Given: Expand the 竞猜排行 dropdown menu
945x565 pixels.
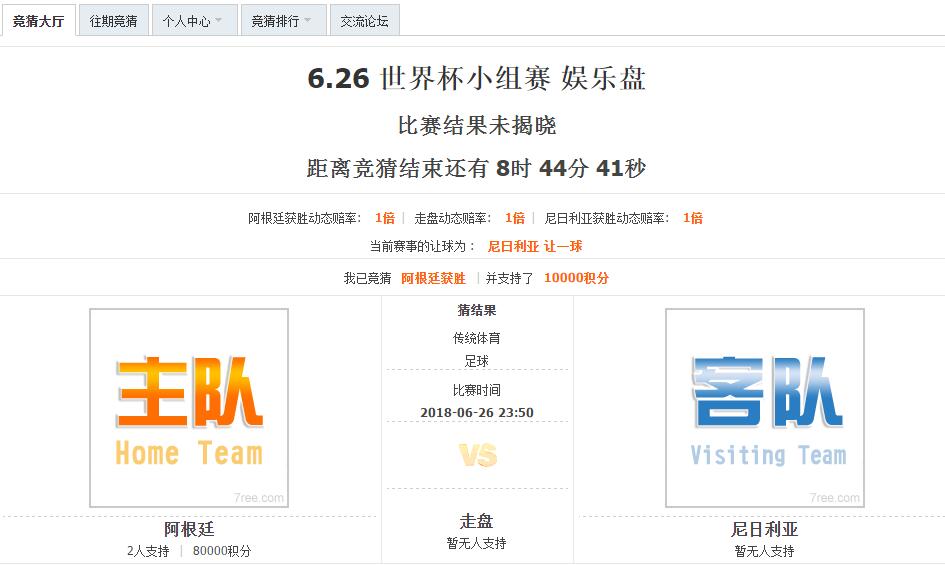Looking at the screenshot, I should point(282,20).
